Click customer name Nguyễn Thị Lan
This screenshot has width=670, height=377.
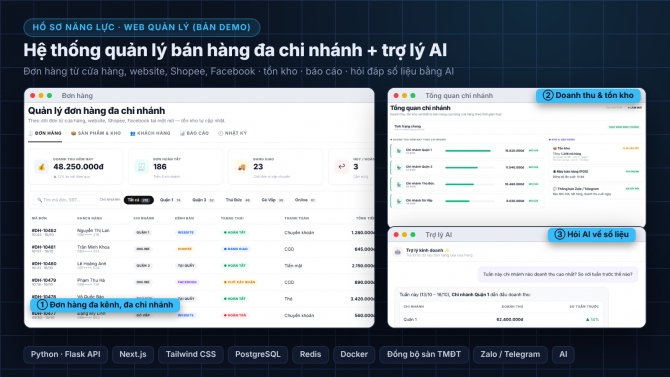(x=93, y=230)
